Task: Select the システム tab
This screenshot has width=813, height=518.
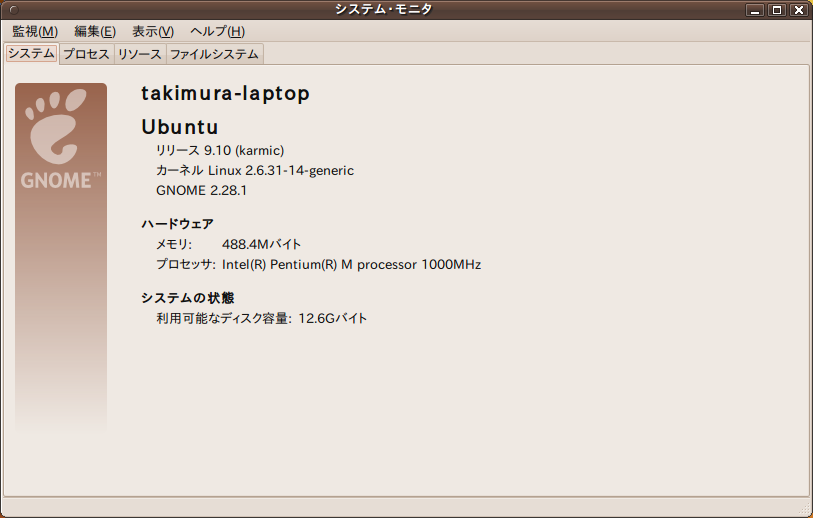Action: (x=31, y=53)
